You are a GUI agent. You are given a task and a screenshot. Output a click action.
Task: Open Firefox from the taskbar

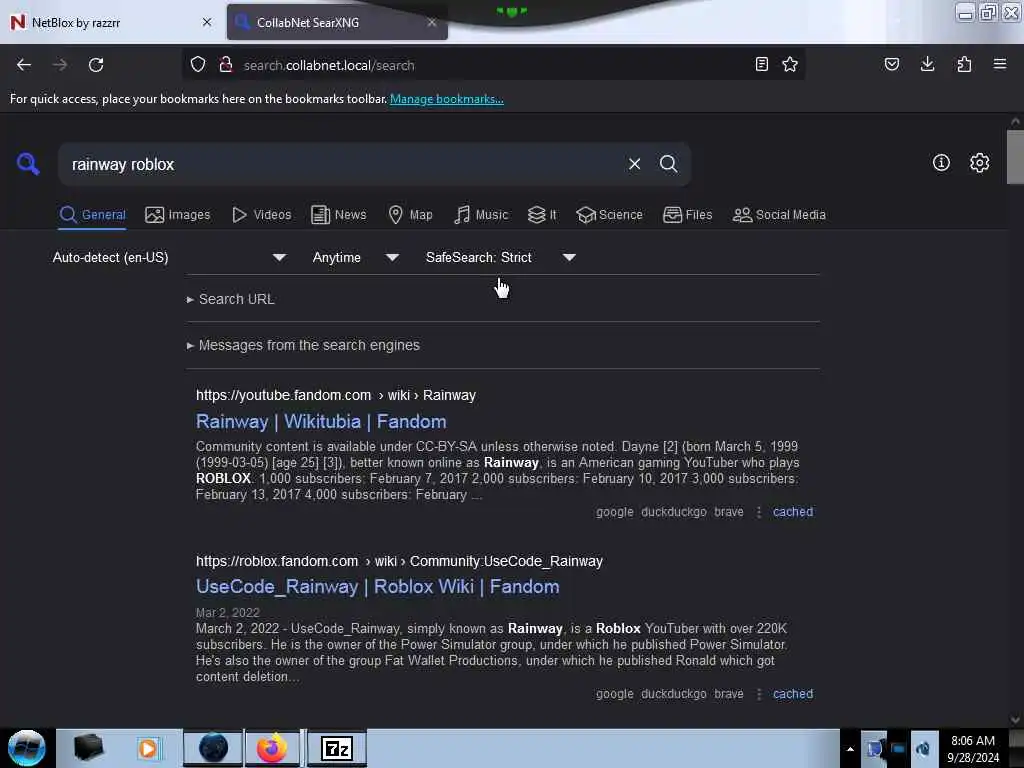click(x=272, y=748)
